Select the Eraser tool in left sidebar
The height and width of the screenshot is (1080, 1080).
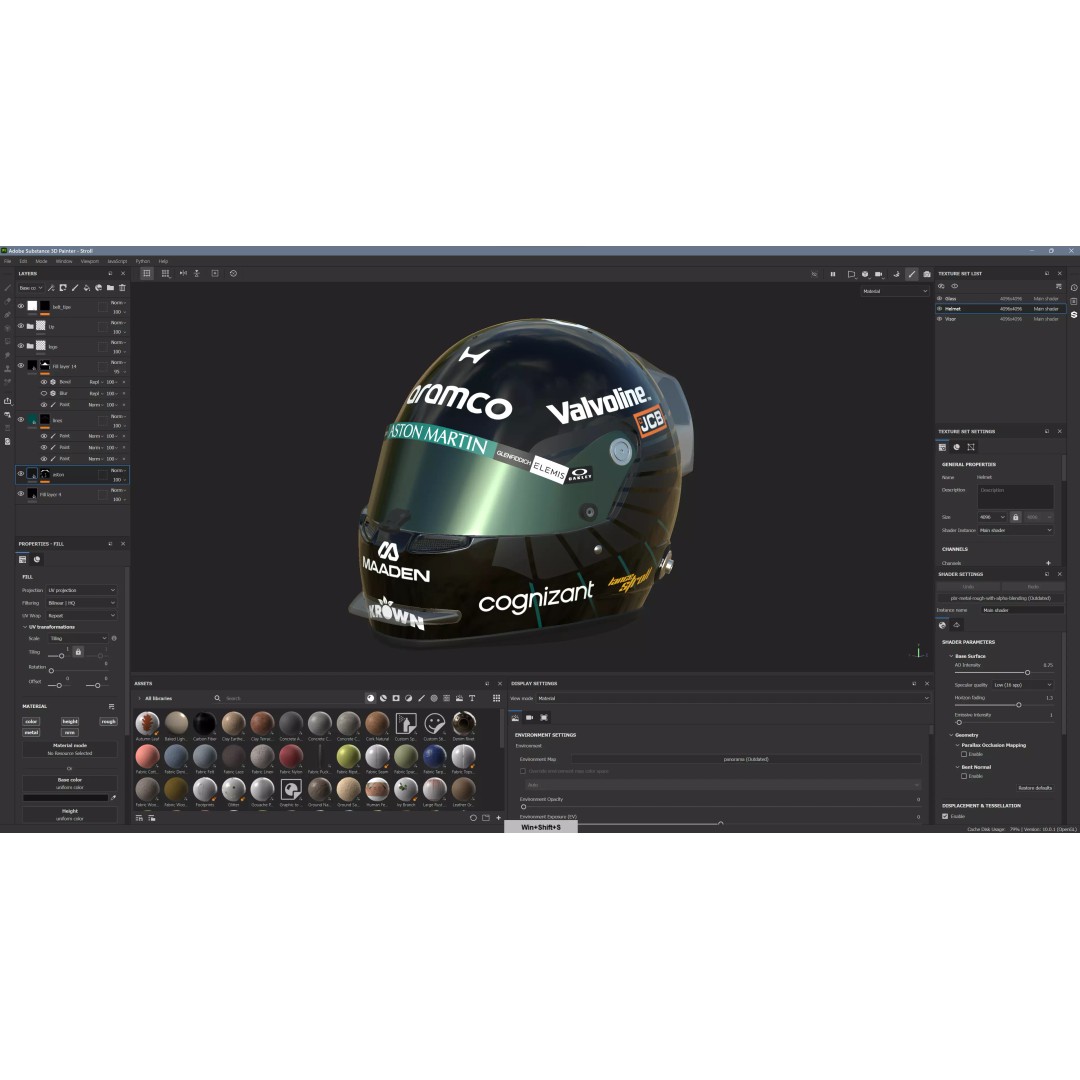pos(8,301)
